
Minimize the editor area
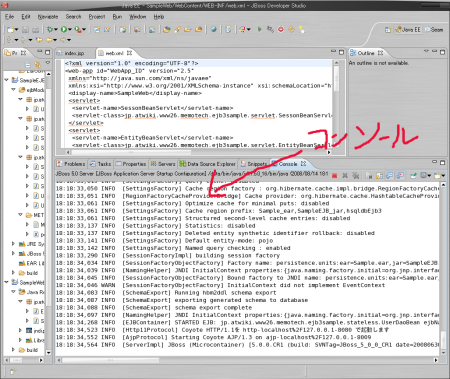(333, 52)
